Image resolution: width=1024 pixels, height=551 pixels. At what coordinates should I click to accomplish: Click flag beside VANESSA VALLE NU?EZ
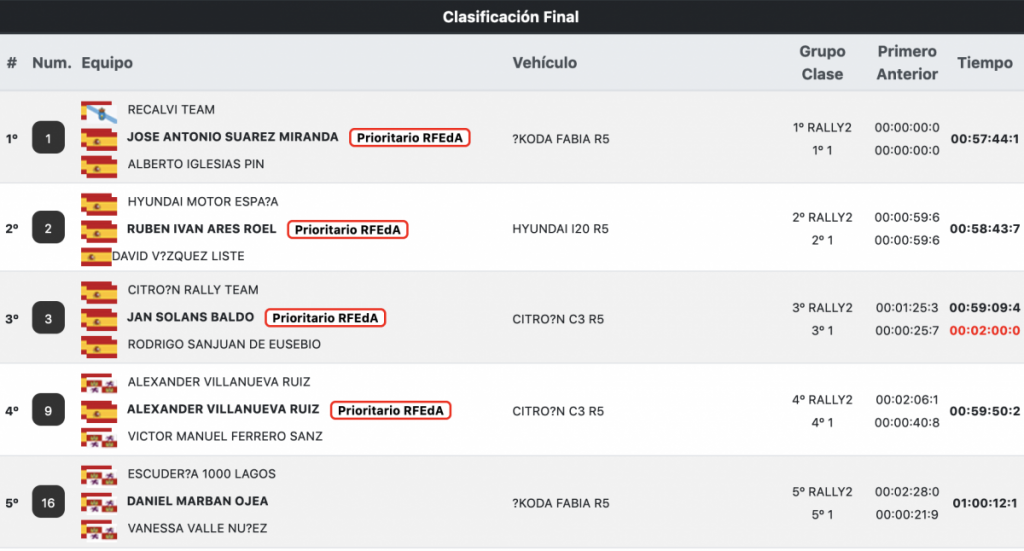[x=99, y=528]
